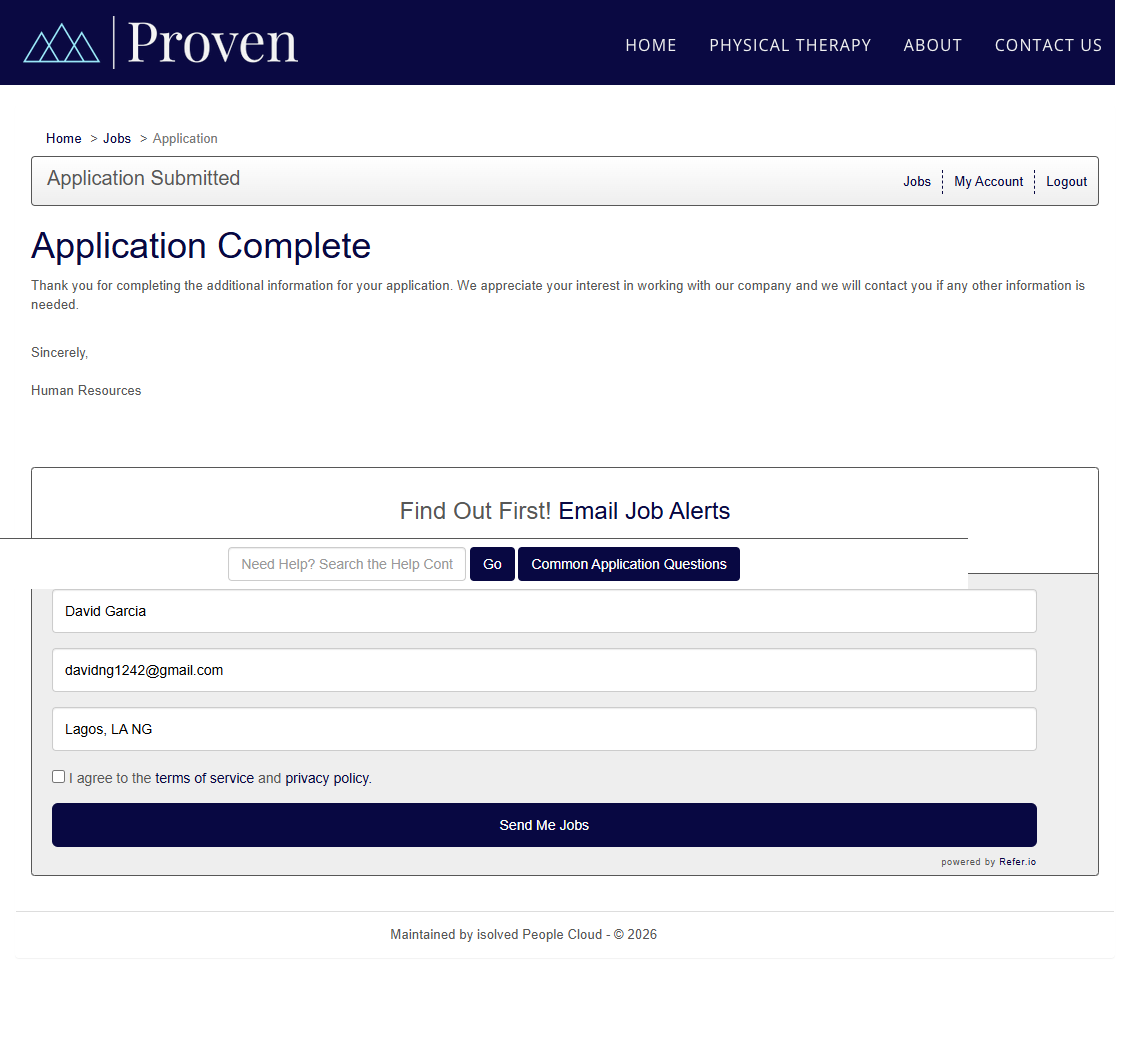Go to the ABOUT page
This screenshot has height=1038, width=1130.
[x=932, y=45]
